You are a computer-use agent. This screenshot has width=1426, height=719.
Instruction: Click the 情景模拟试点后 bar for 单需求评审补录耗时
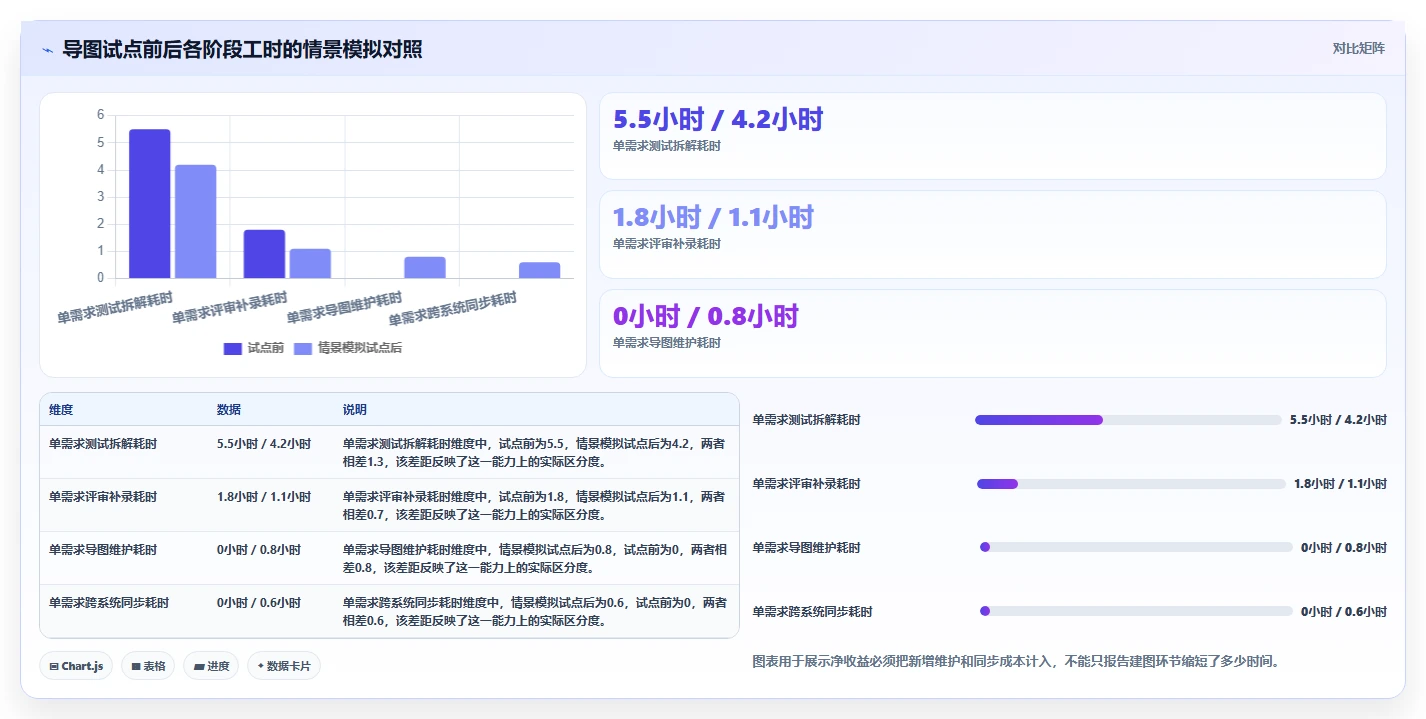click(310, 263)
